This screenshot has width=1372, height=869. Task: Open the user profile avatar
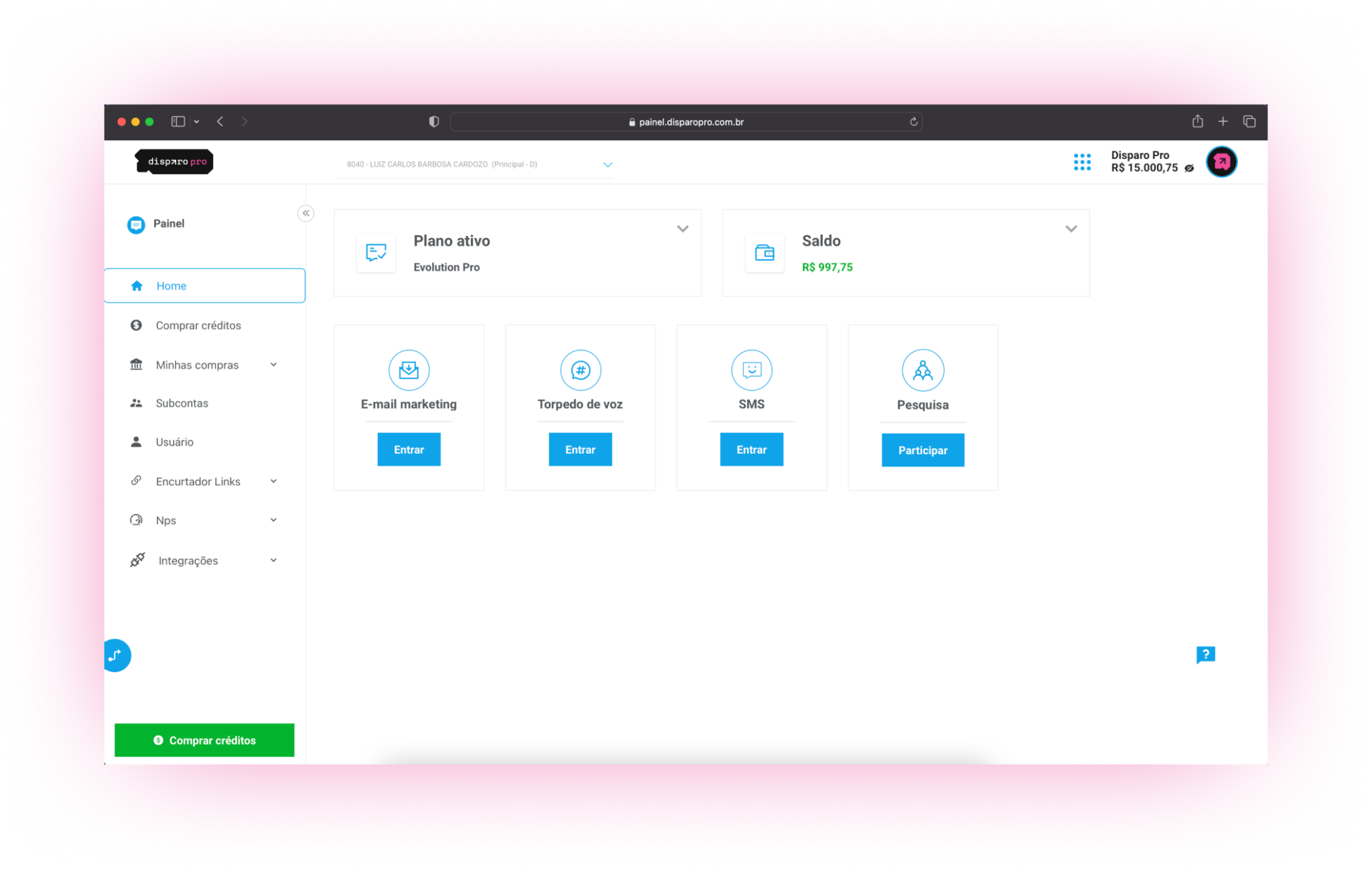1221,162
